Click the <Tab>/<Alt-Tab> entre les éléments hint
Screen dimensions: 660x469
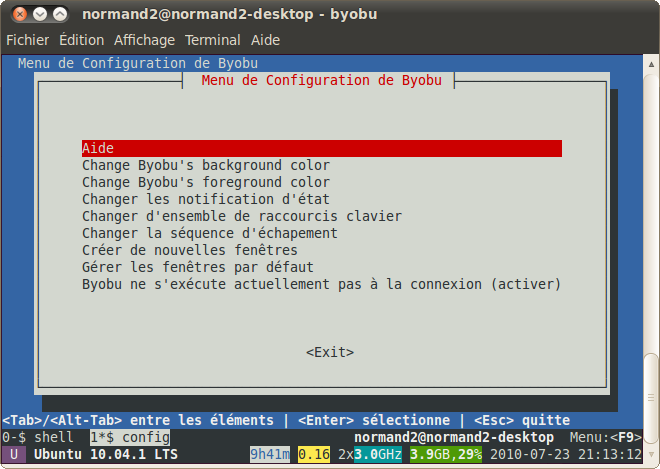[x=138, y=420]
